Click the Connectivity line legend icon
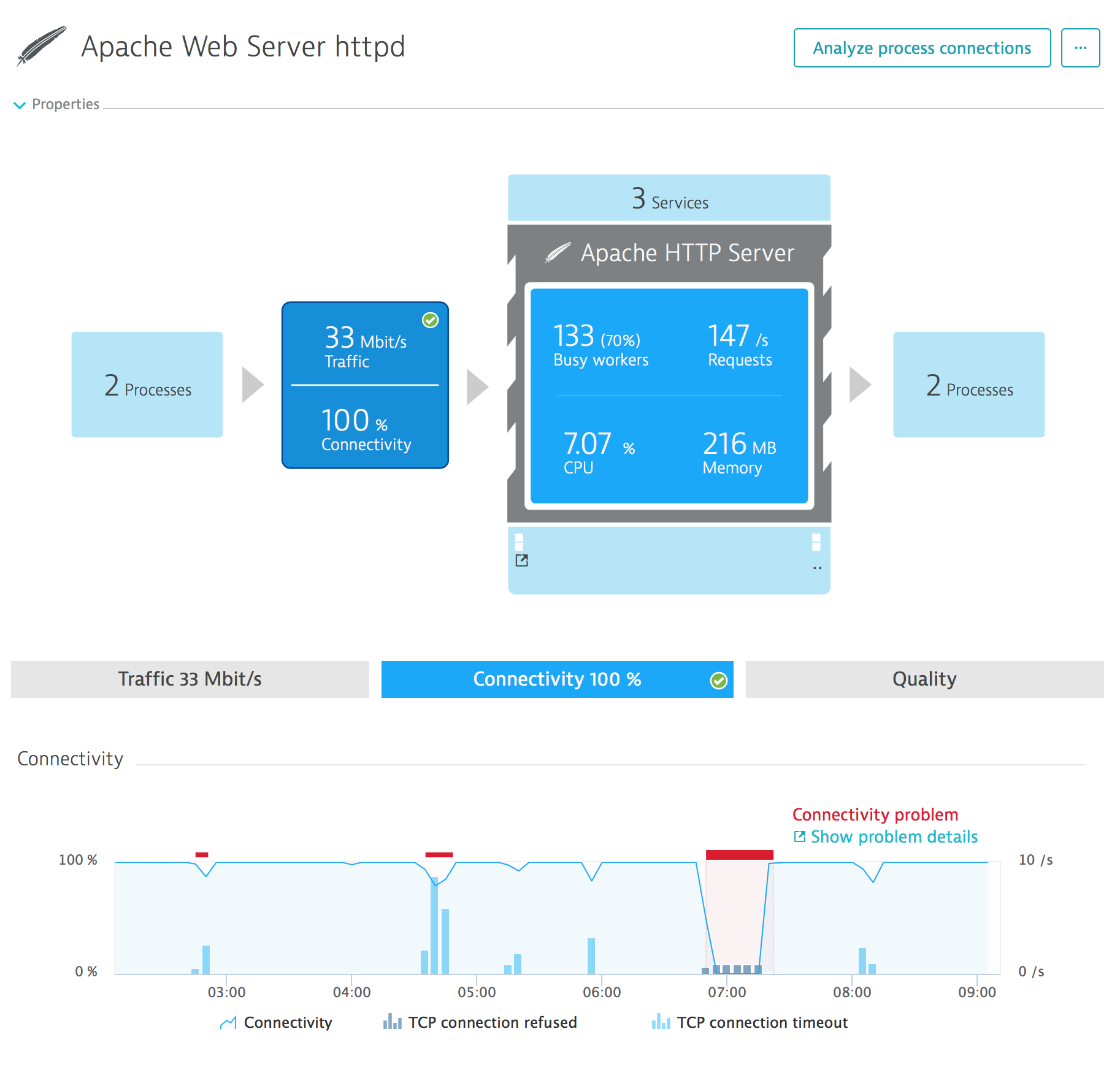Image resolution: width=1120 pixels, height=1083 pixels. point(228,1022)
